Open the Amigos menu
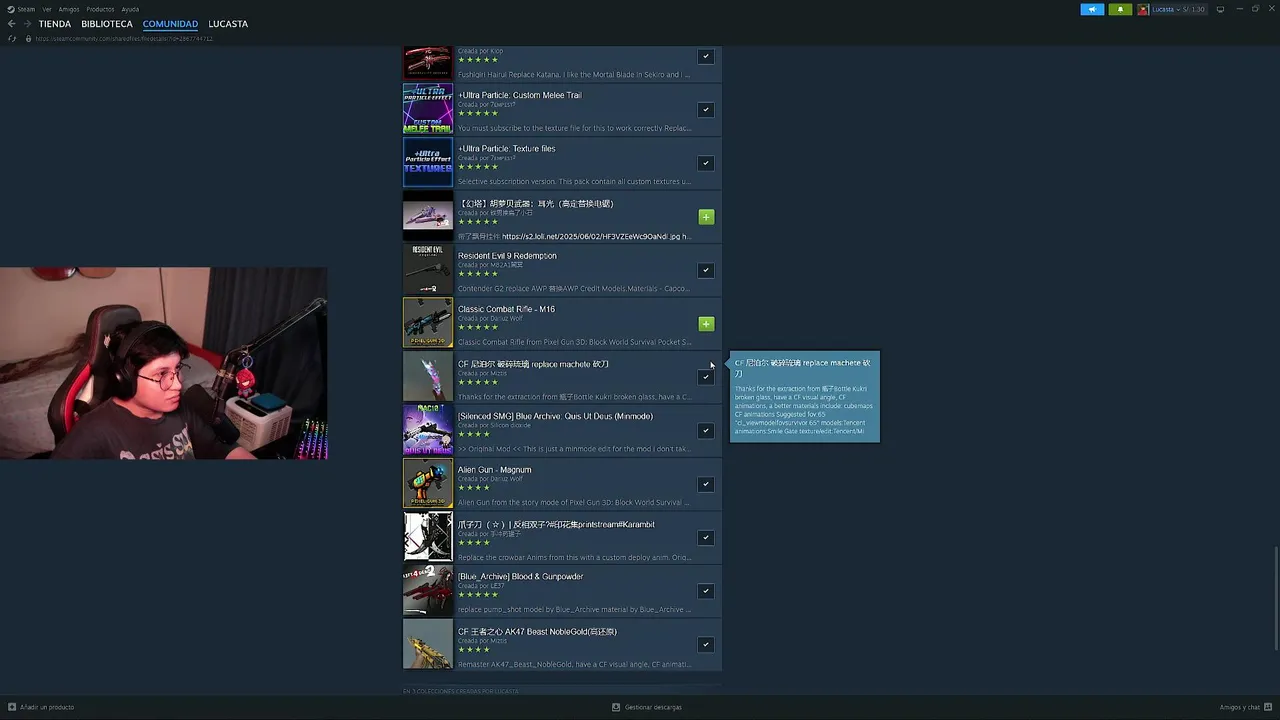 (69, 9)
